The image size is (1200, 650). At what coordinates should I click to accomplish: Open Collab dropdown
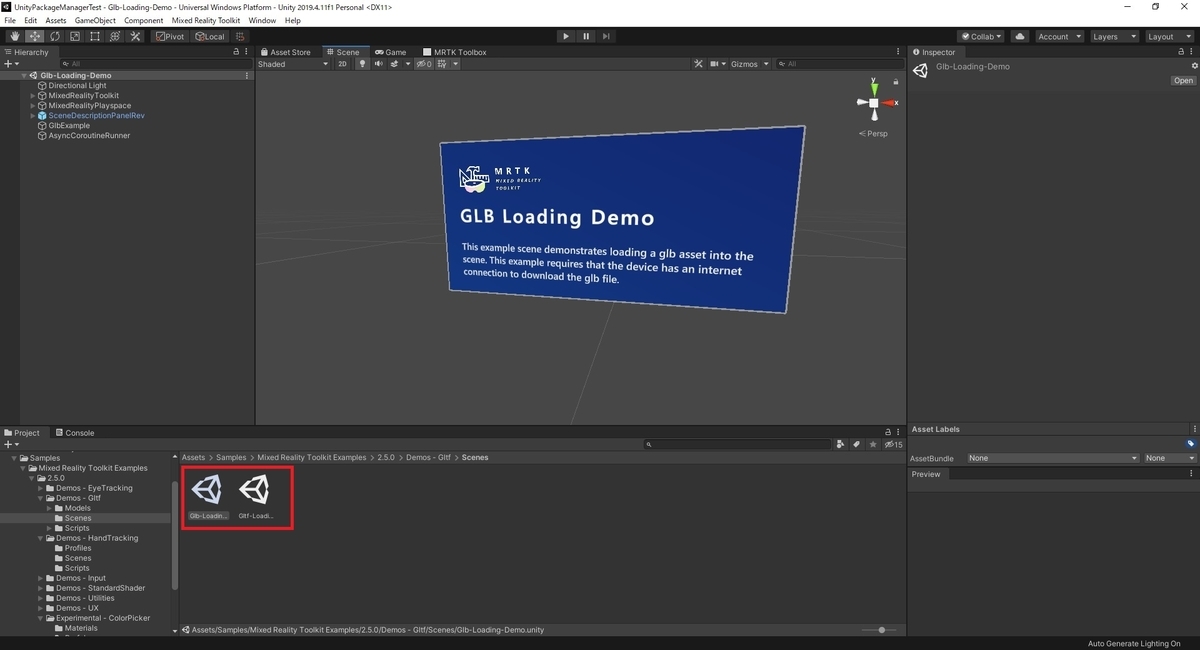[x=981, y=36]
